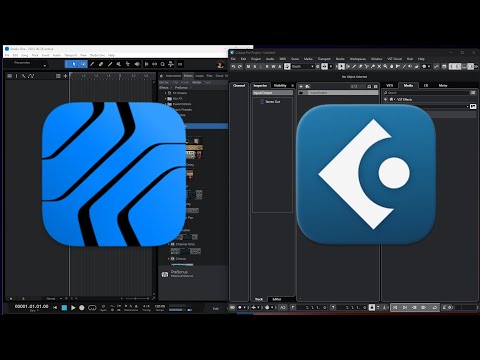Select the Paint tool in Studio One
The height and width of the screenshot is (360, 480).
click(x=110, y=64)
